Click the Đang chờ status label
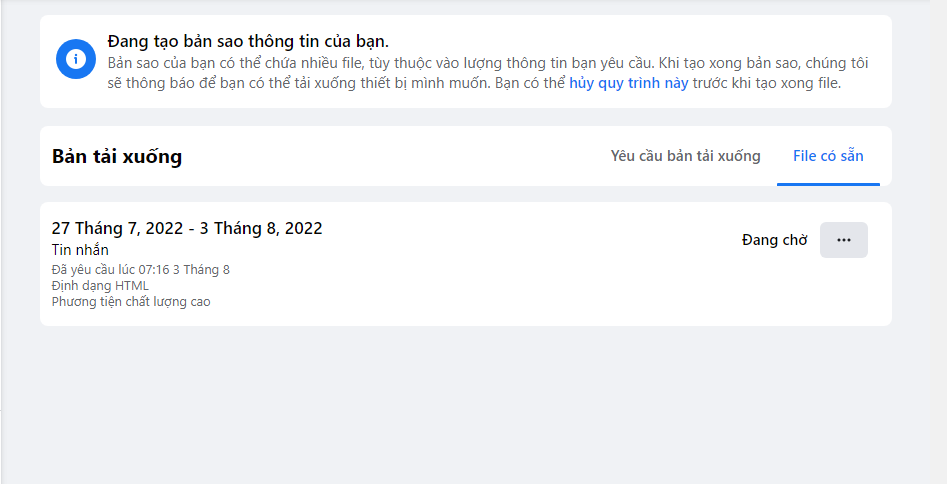Image resolution: width=947 pixels, height=484 pixels. tap(774, 240)
